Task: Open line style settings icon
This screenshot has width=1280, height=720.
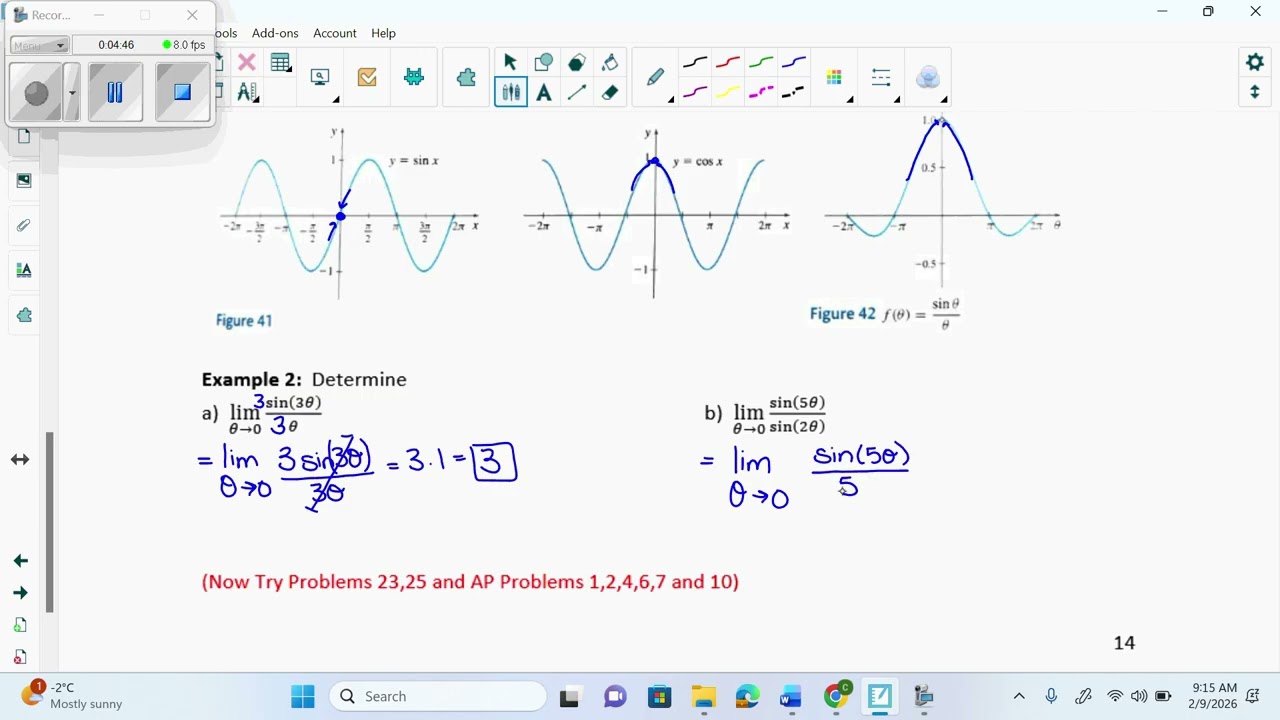Action: [881, 77]
